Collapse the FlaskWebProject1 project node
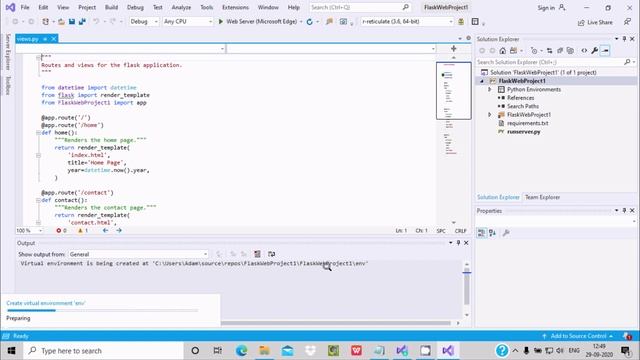 pos(482,81)
